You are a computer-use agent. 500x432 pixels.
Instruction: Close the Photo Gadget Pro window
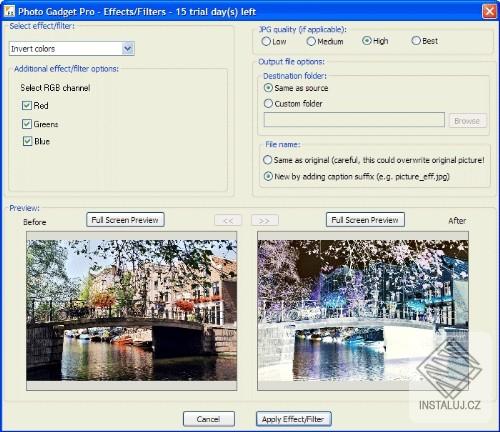489,11
